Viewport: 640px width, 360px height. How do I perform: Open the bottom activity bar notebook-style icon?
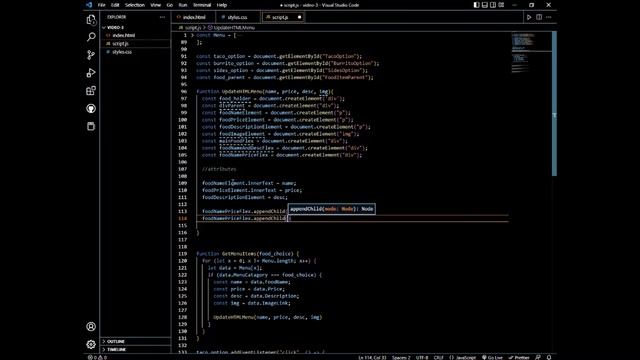pos(91,126)
